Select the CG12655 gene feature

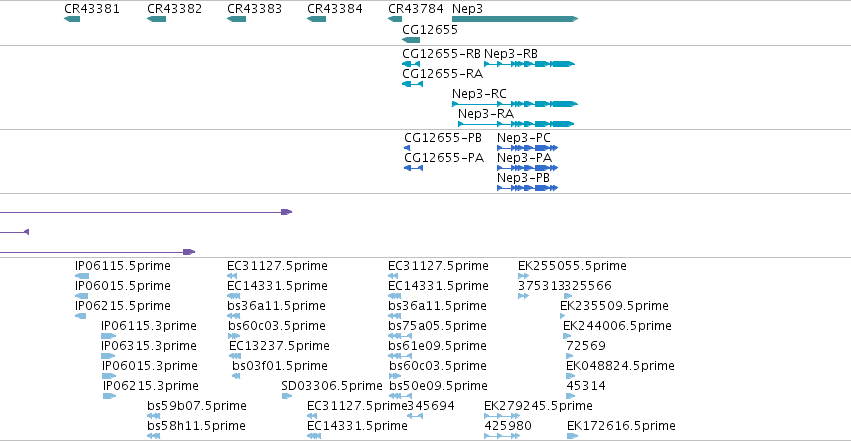pyautogui.click(x=411, y=40)
